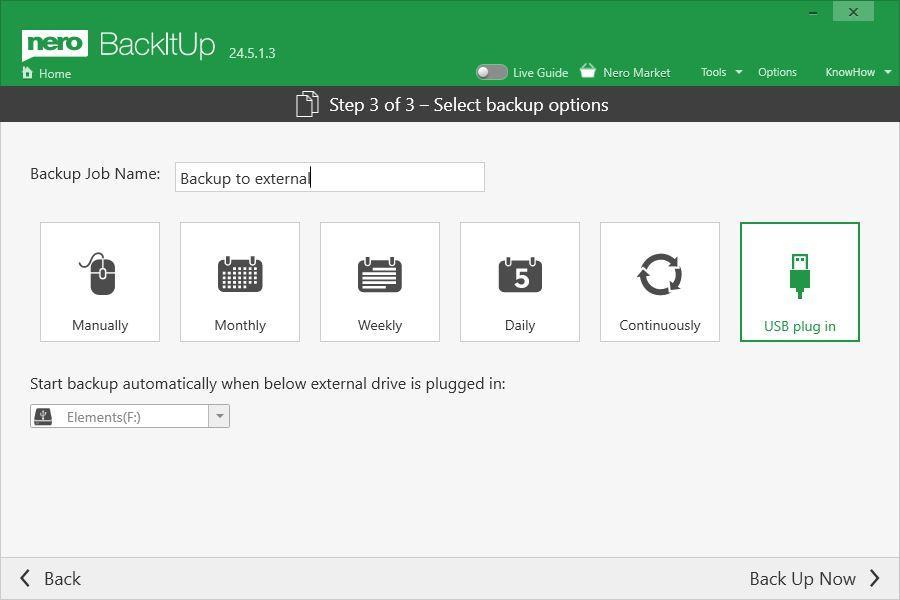Image resolution: width=900 pixels, height=600 pixels.
Task: Choose the Manually schedule label
Action: click(x=100, y=325)
